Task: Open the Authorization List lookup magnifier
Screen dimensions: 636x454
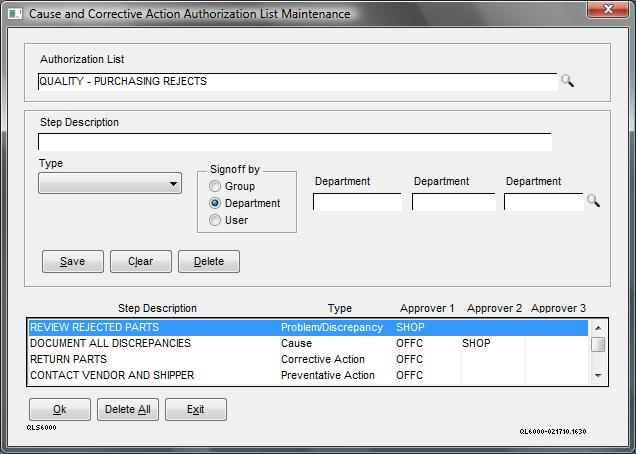Action: tap(567, 81)
